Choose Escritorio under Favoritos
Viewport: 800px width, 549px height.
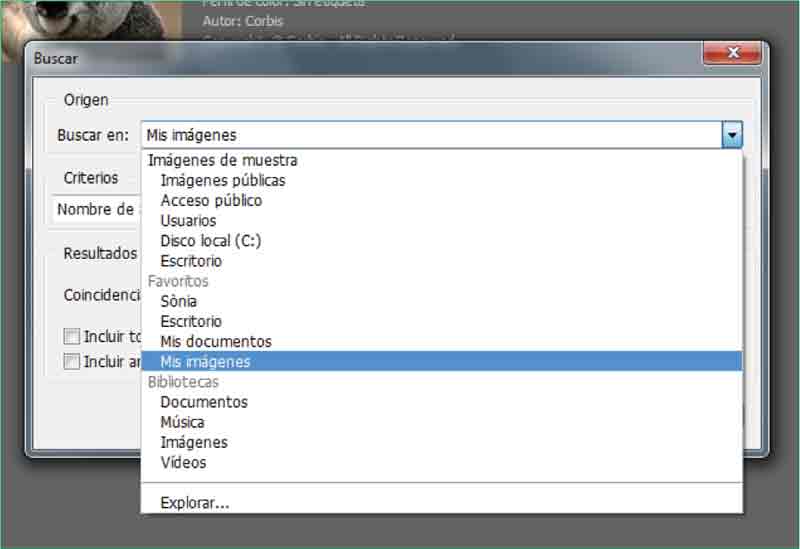191,322
